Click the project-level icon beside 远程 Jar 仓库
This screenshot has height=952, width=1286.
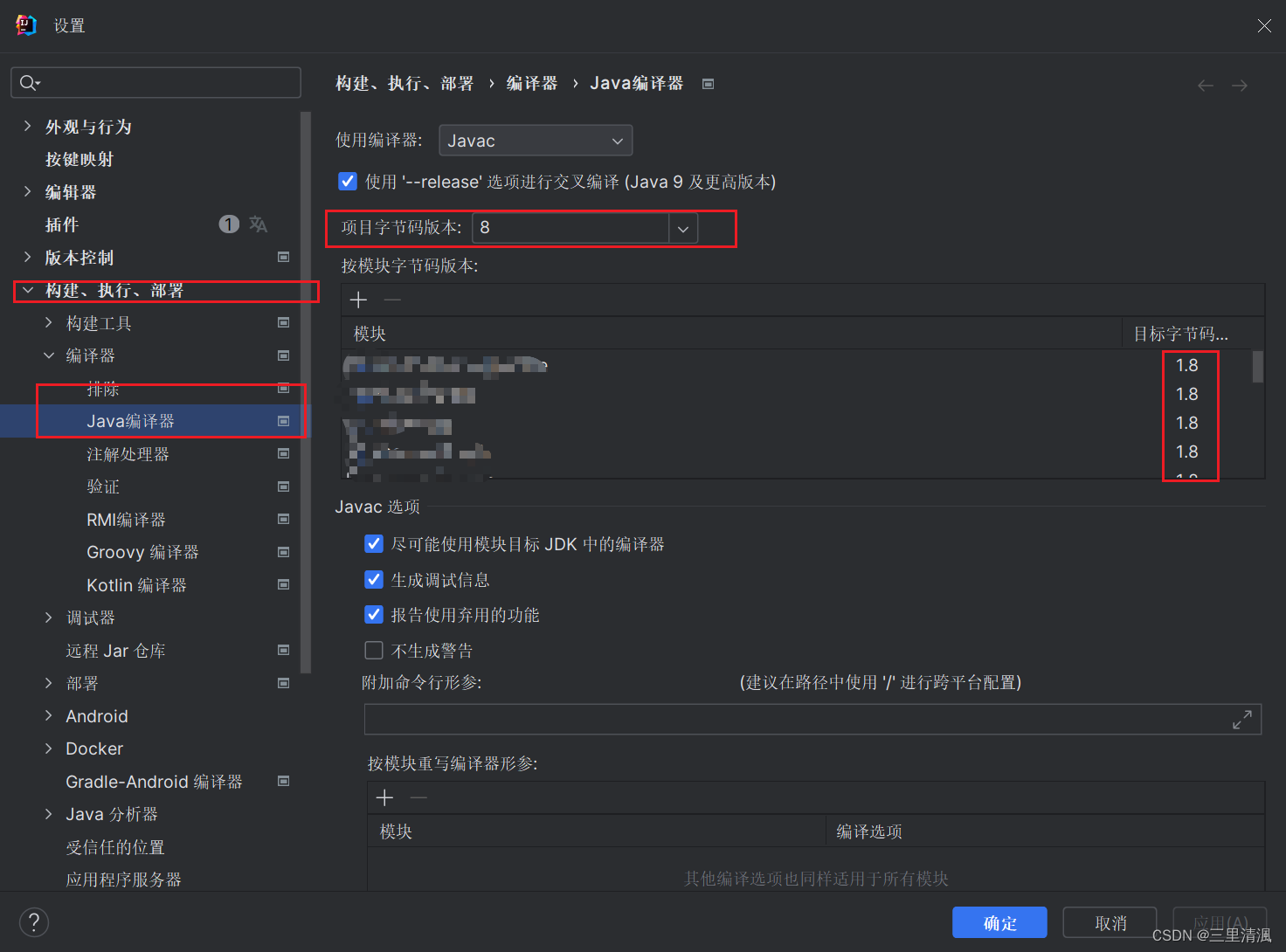(283, 650)
